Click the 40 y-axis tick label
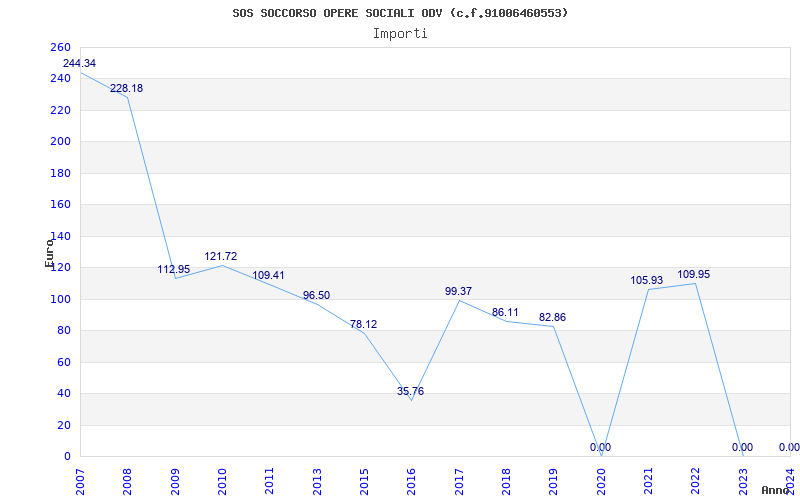This screenshot has height=500, width=800. point(64,393)
